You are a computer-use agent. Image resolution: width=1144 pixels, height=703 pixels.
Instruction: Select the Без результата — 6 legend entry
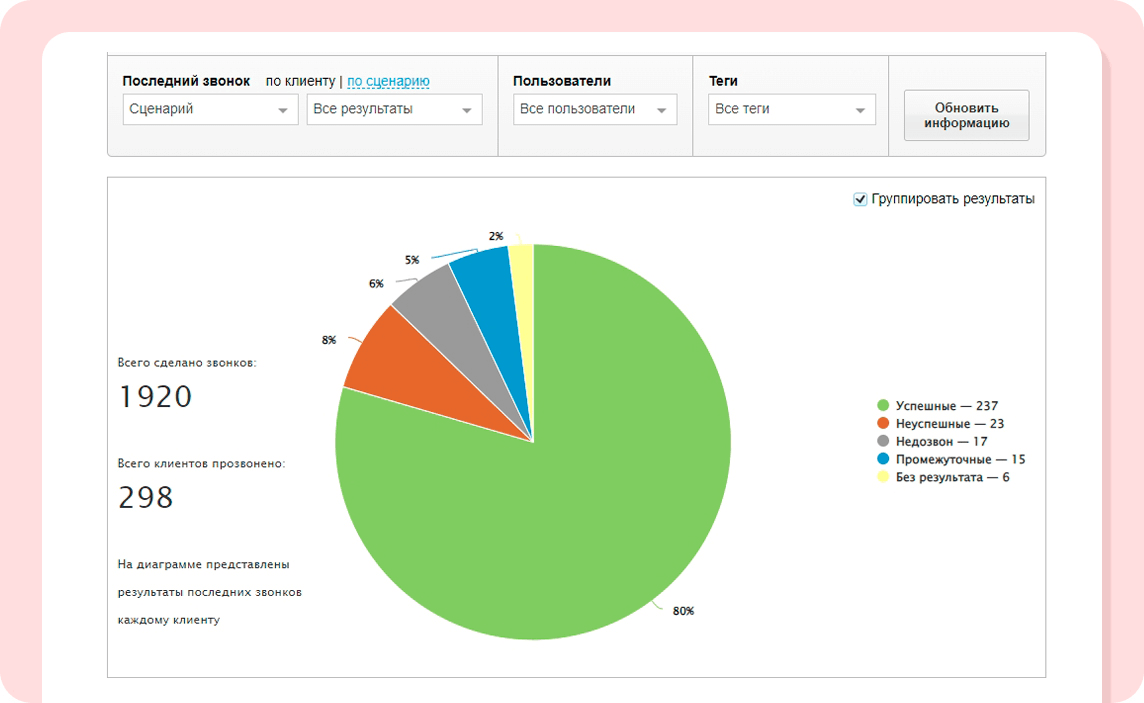click(943, 477)
